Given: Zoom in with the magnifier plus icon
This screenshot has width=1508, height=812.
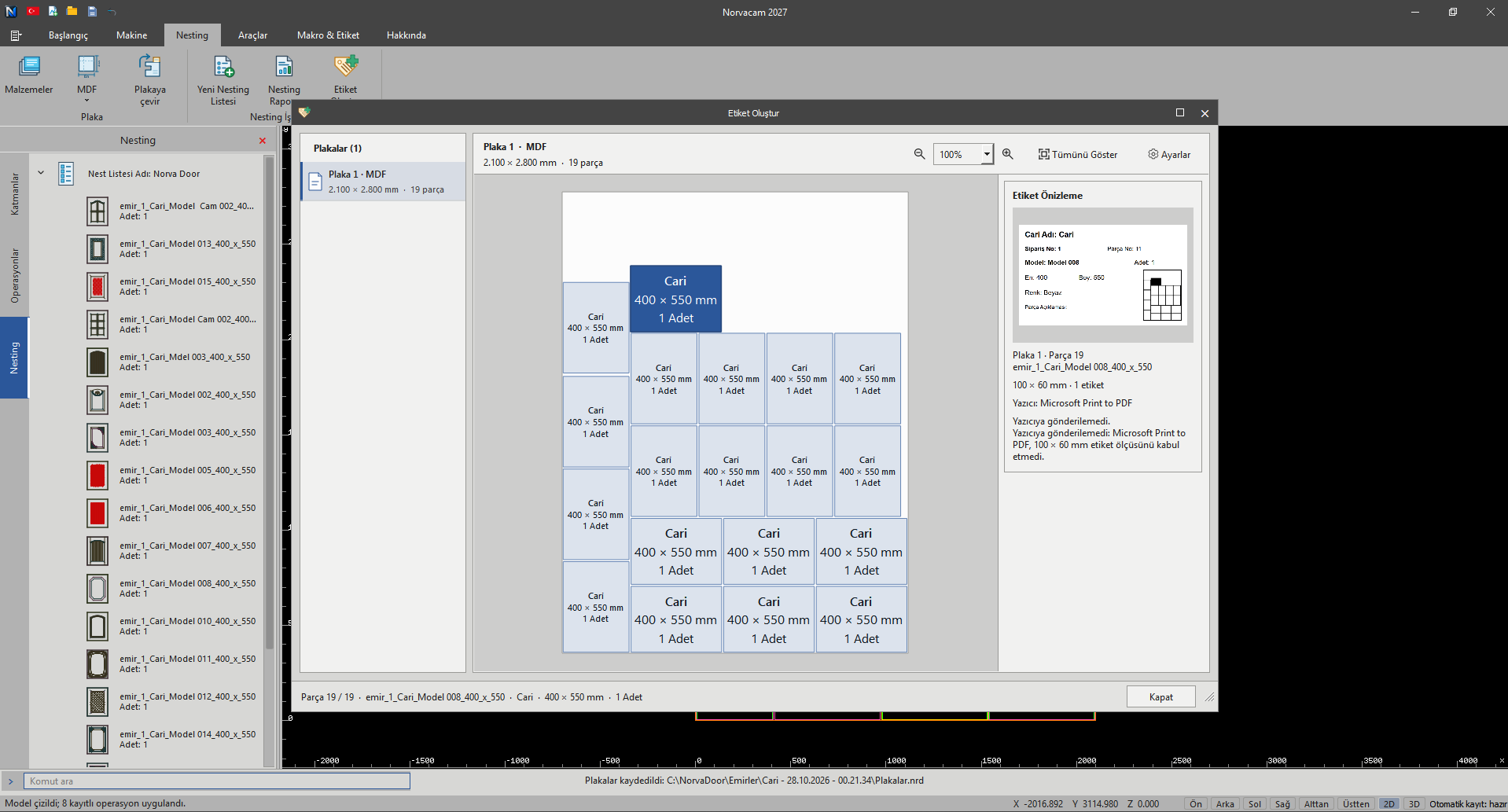Looking at the screenshot, I should 1007,154.
